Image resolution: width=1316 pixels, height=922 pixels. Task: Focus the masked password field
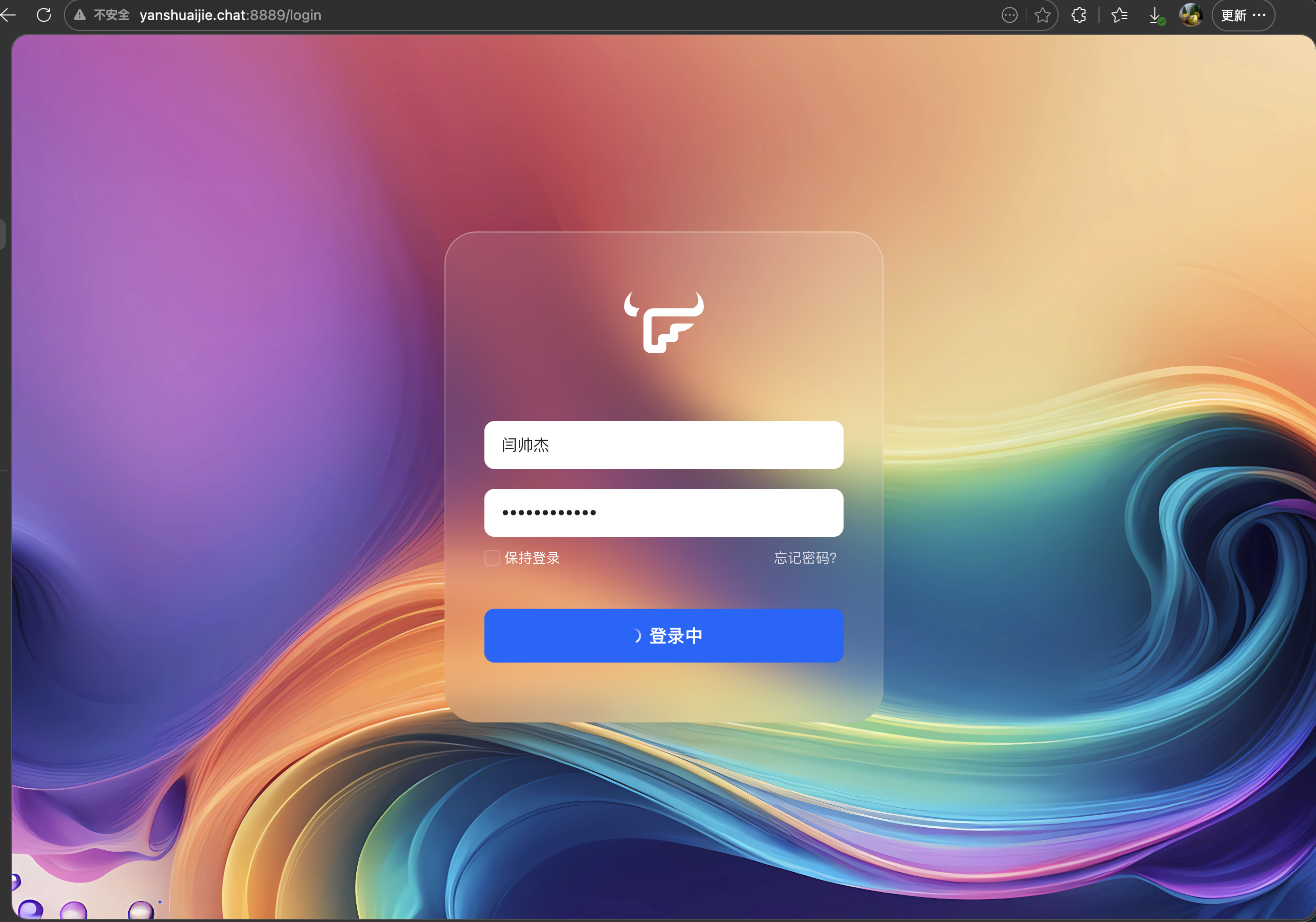coord(663,512)
